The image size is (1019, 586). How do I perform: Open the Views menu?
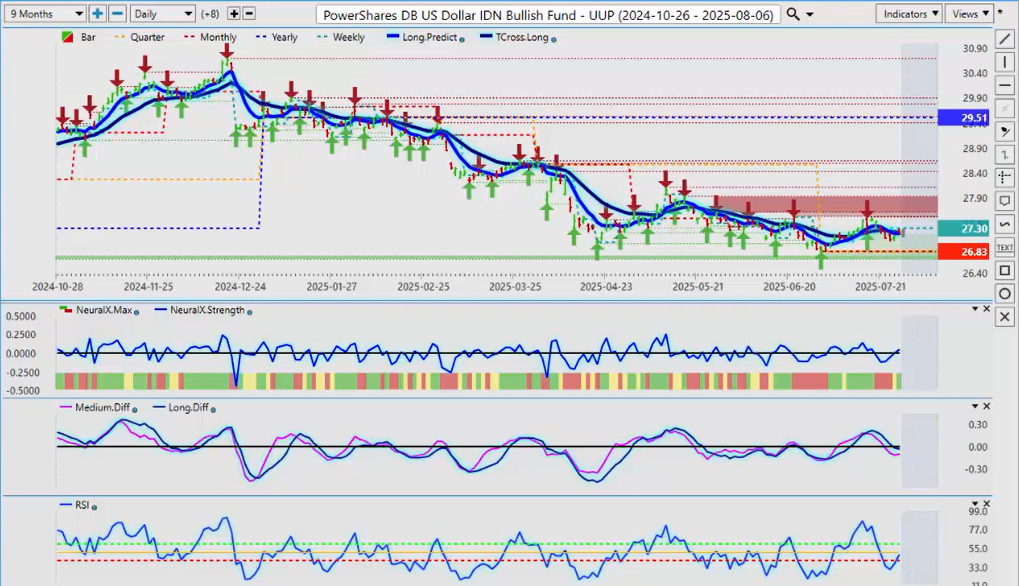[x=970, y=14]
